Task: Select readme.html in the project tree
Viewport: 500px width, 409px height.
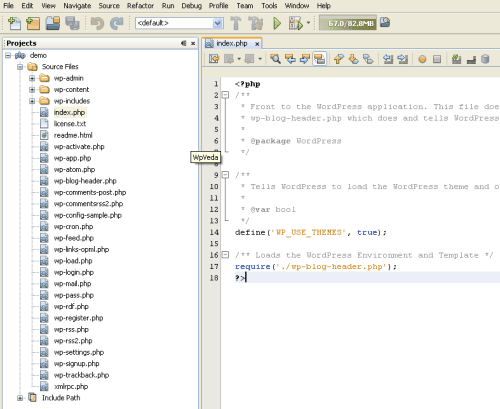Action: coord(73,135)
